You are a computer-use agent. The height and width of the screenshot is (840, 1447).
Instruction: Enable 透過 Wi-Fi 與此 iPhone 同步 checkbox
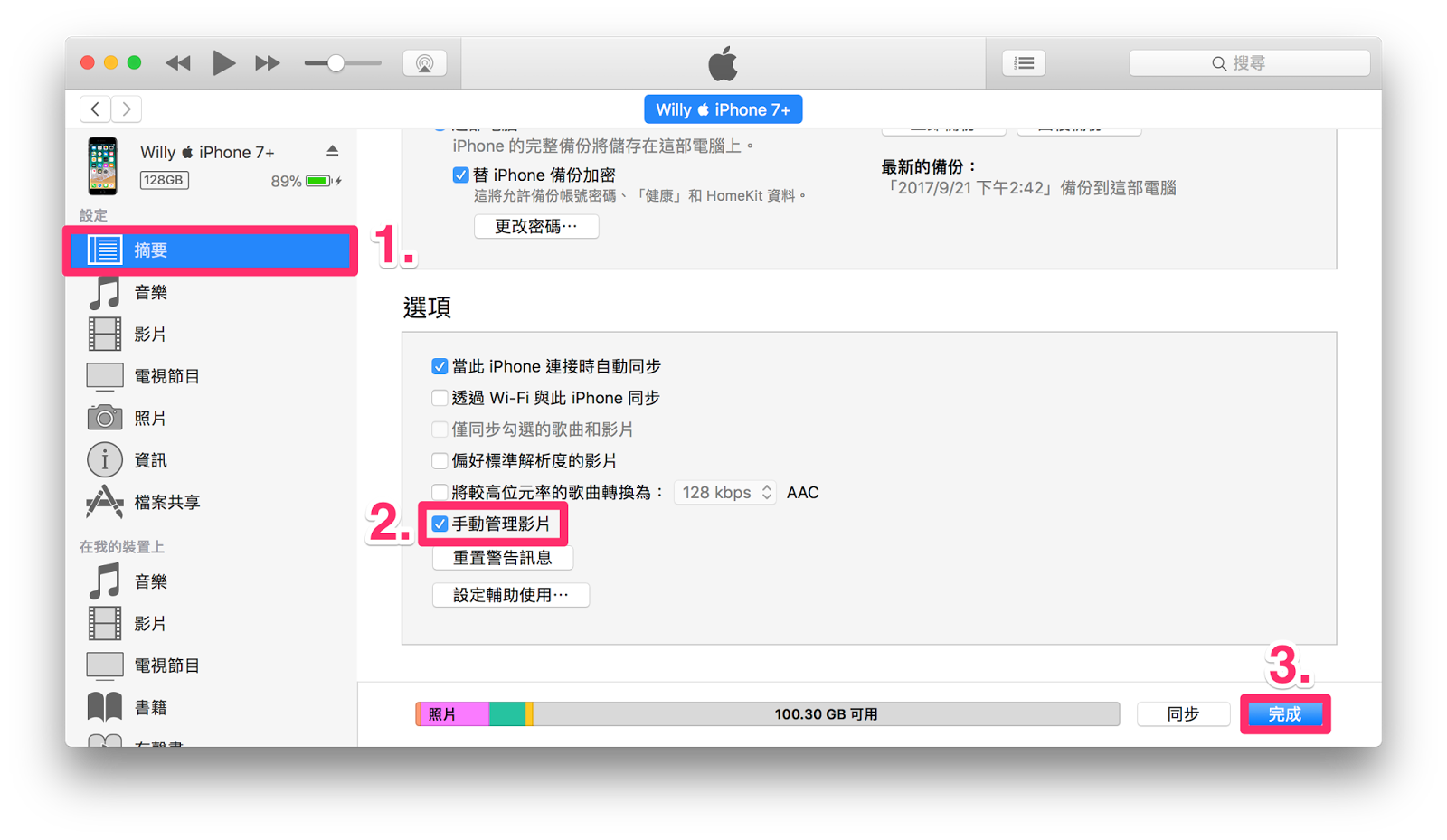[440, 398]
